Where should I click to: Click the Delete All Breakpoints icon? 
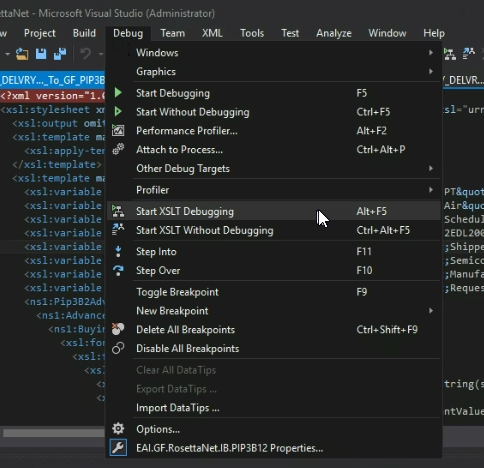[x=118, y=329]
